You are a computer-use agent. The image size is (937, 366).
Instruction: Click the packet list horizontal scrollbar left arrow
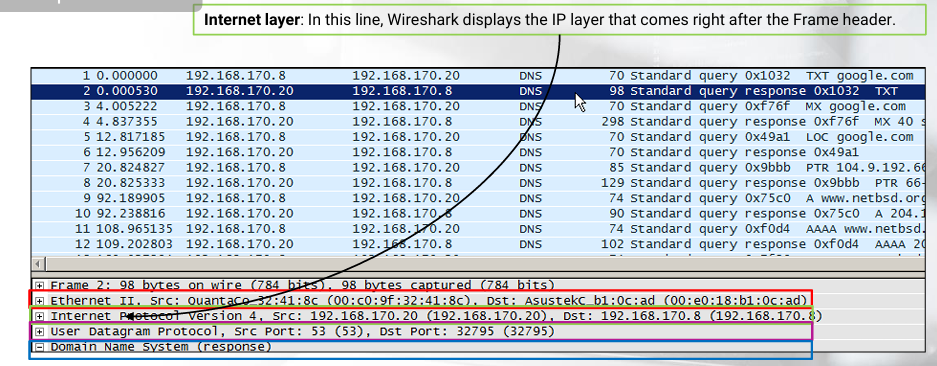[39, 264]
